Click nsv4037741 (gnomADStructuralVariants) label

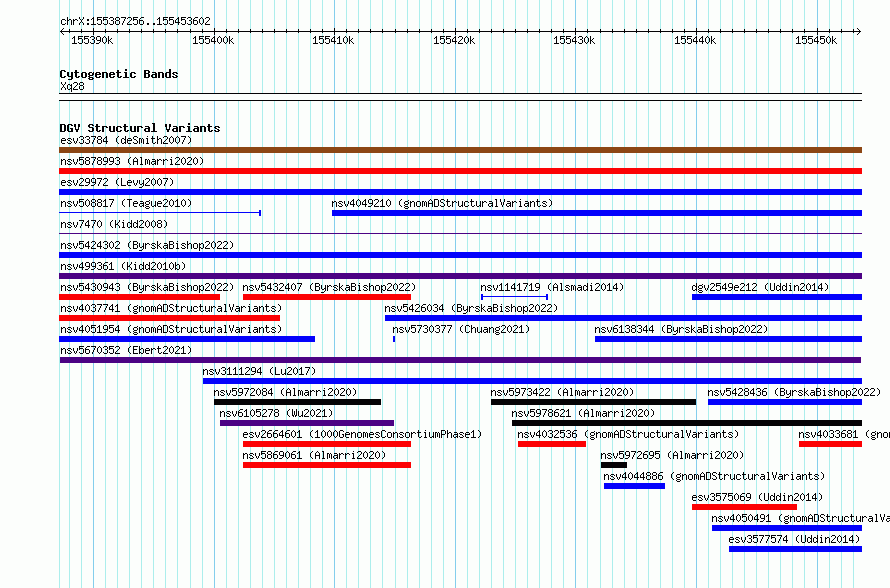coord(171,308)
